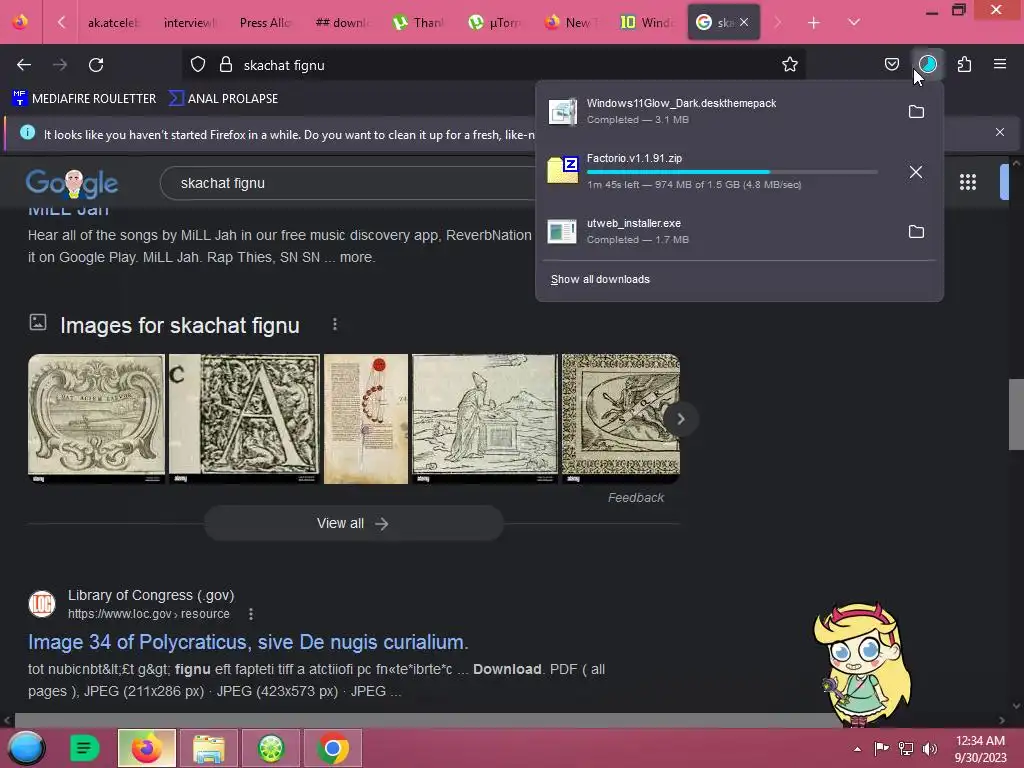Open MEDIAFIRE ROULETTER bookmark
This screenshot has height=768, width=1024.
coord(84,99)
